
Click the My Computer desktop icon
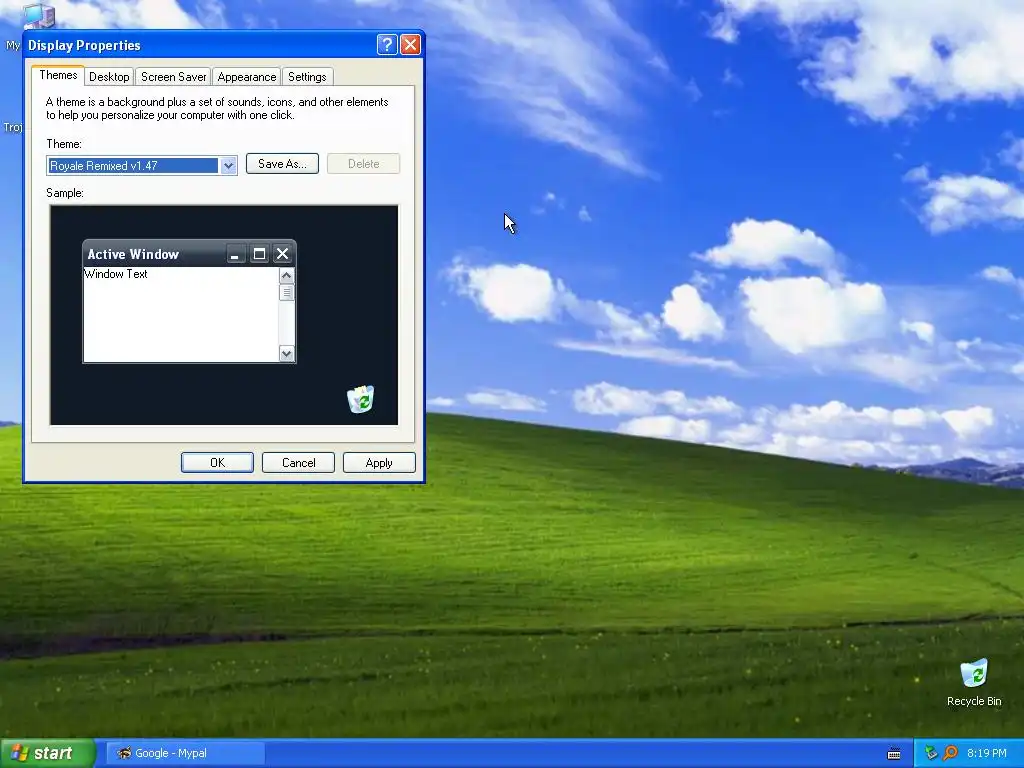pyautogui.click(x=38, y=16)
